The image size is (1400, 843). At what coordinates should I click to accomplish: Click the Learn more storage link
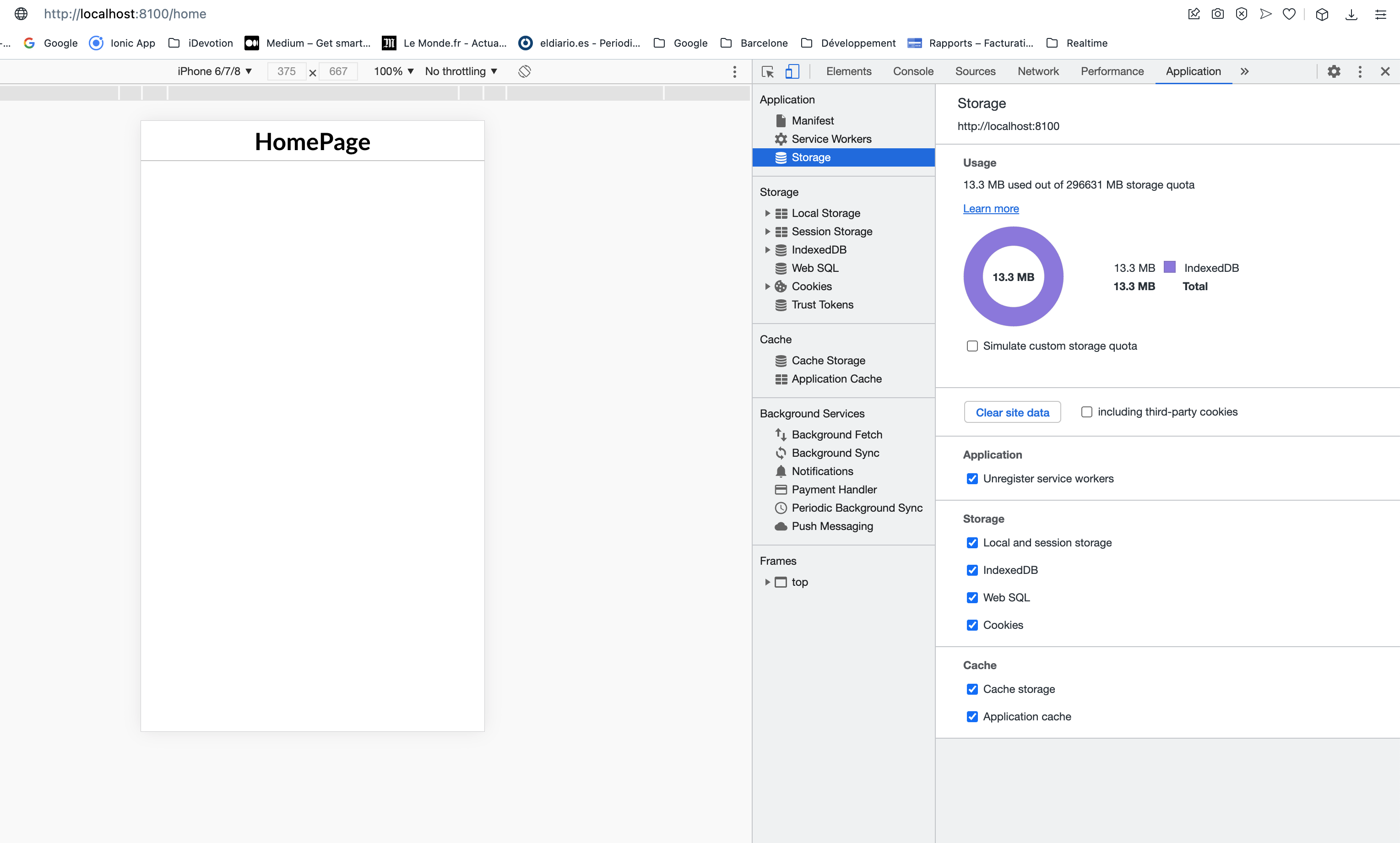(x=991, y=208)
